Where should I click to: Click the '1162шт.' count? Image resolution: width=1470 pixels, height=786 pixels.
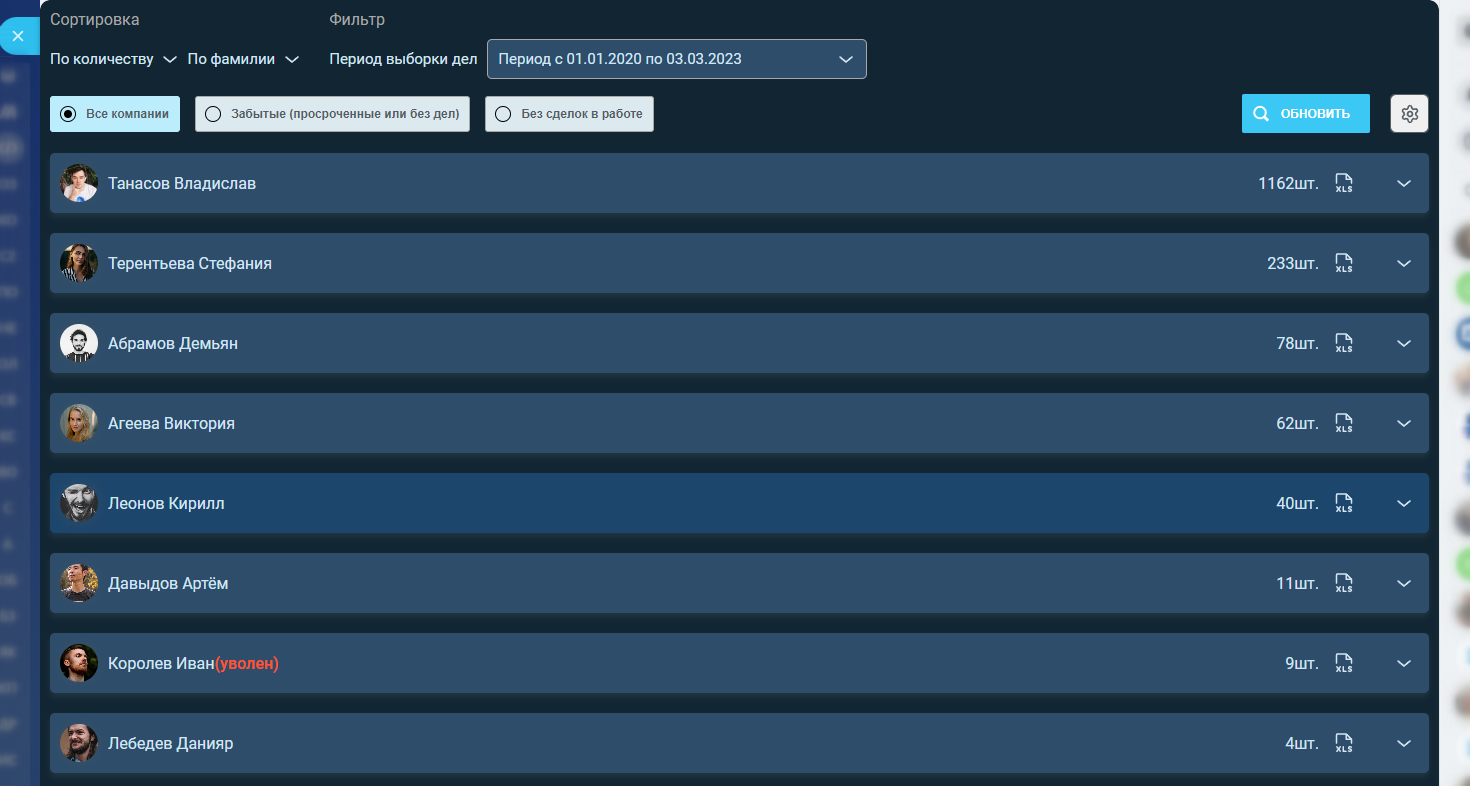(x=1288, y=183)
